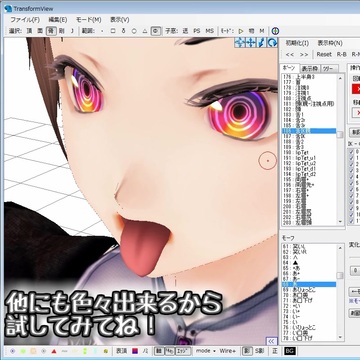Click the rotate view icon in the viewport corner
The width and height of the screenshot is (360, 360).
pos(272,42)
